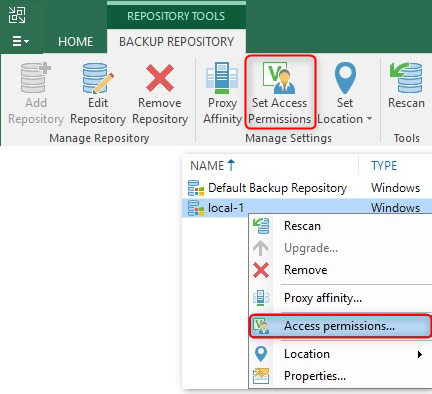
Task: Select the Default Backup Repository row
Action: pyautogui.click(x=307, y=188)
